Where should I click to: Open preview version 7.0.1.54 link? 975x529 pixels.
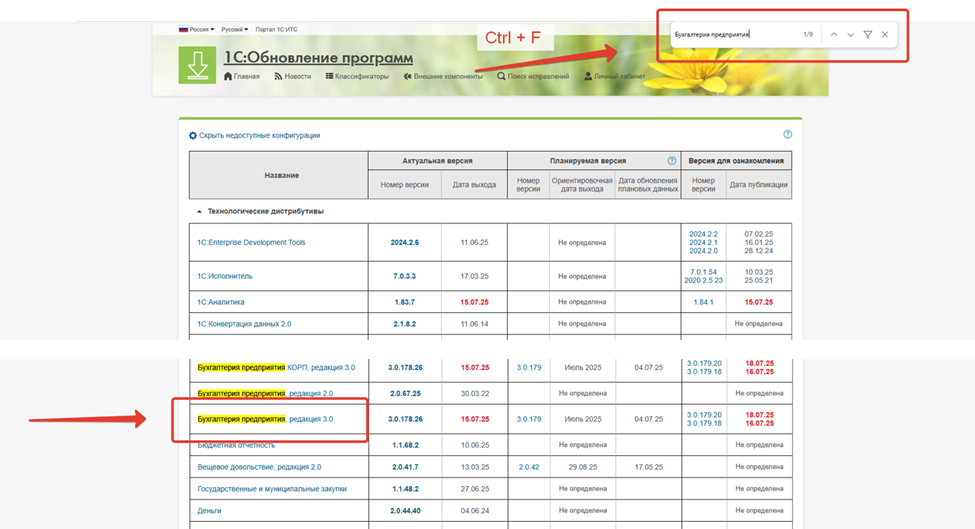click(x=703, y=272)
